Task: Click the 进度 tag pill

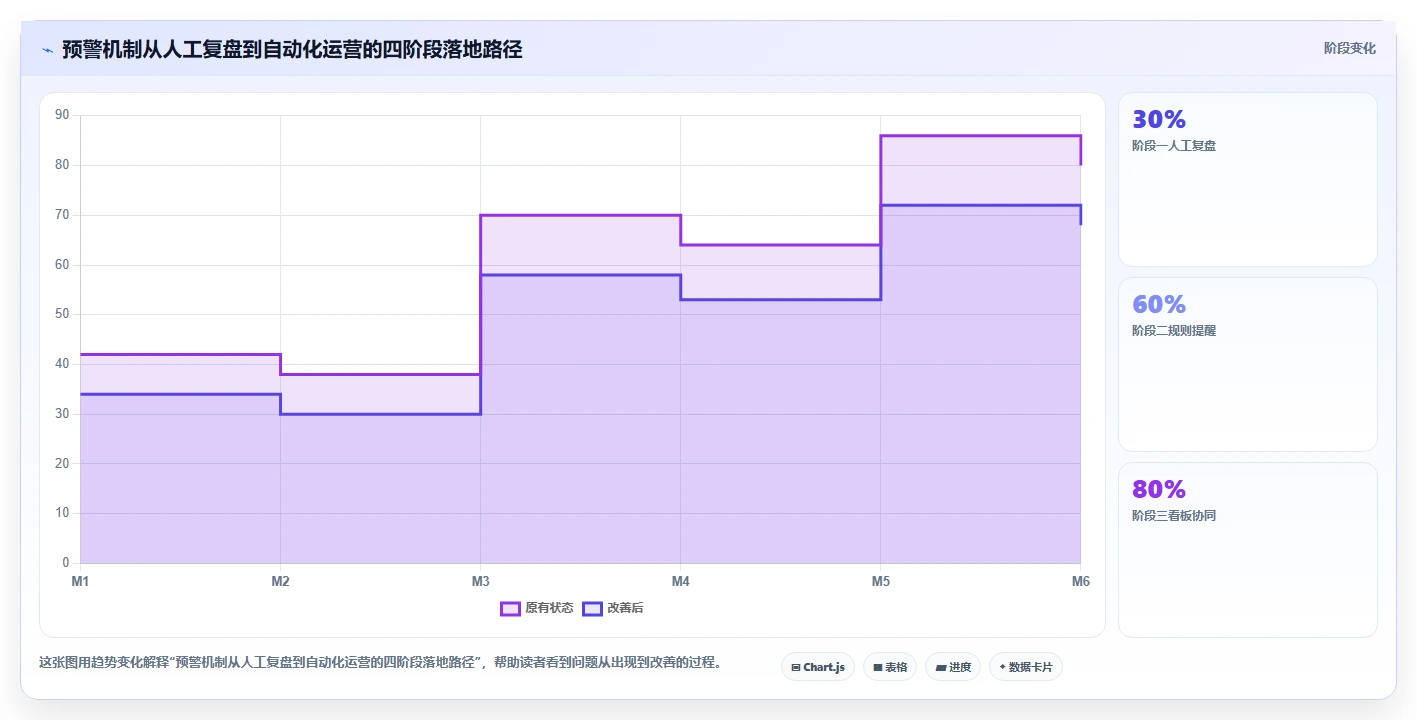Action: [x=953, y=667]
